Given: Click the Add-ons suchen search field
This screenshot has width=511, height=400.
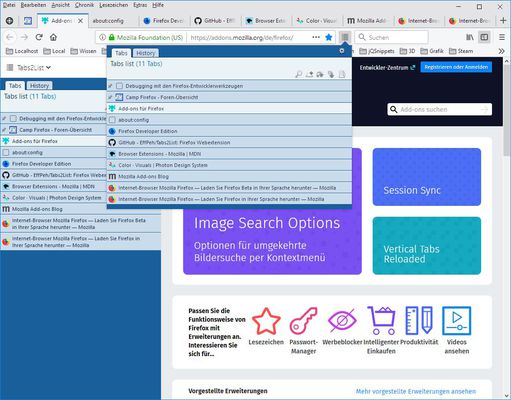Looking at the screenshot, I should tap(439, 109).
